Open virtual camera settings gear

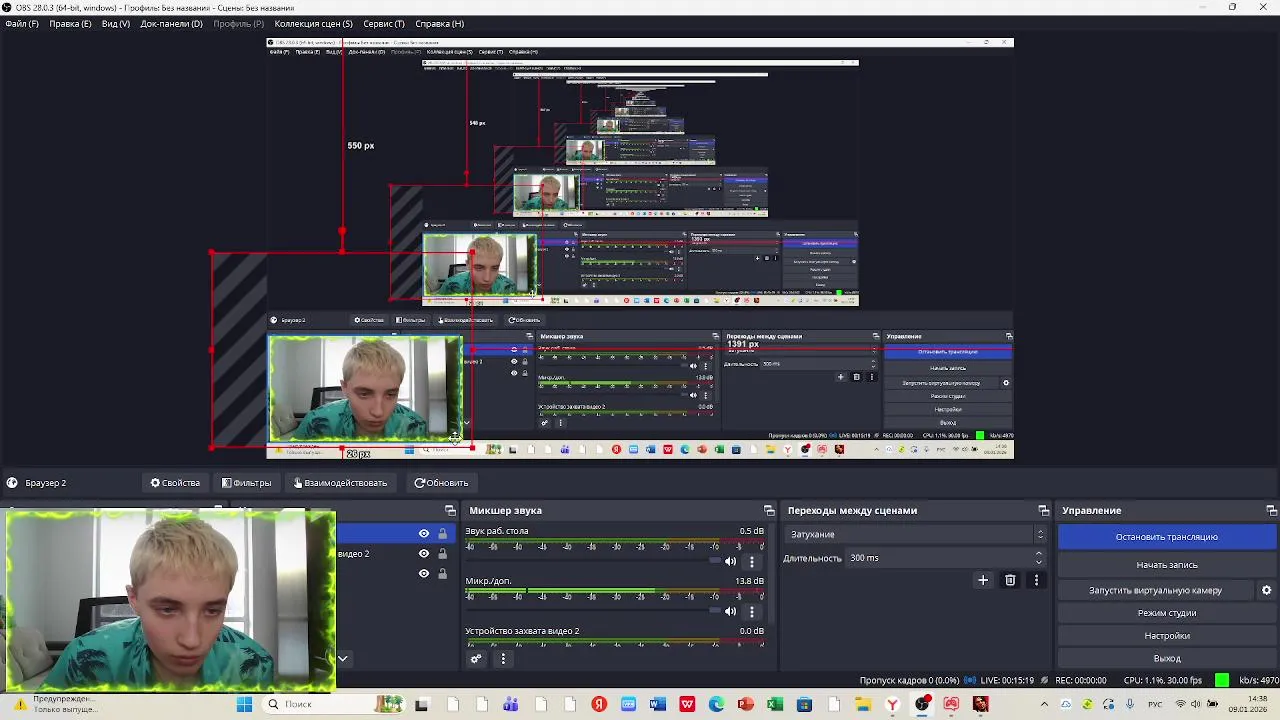(1266, 590)
